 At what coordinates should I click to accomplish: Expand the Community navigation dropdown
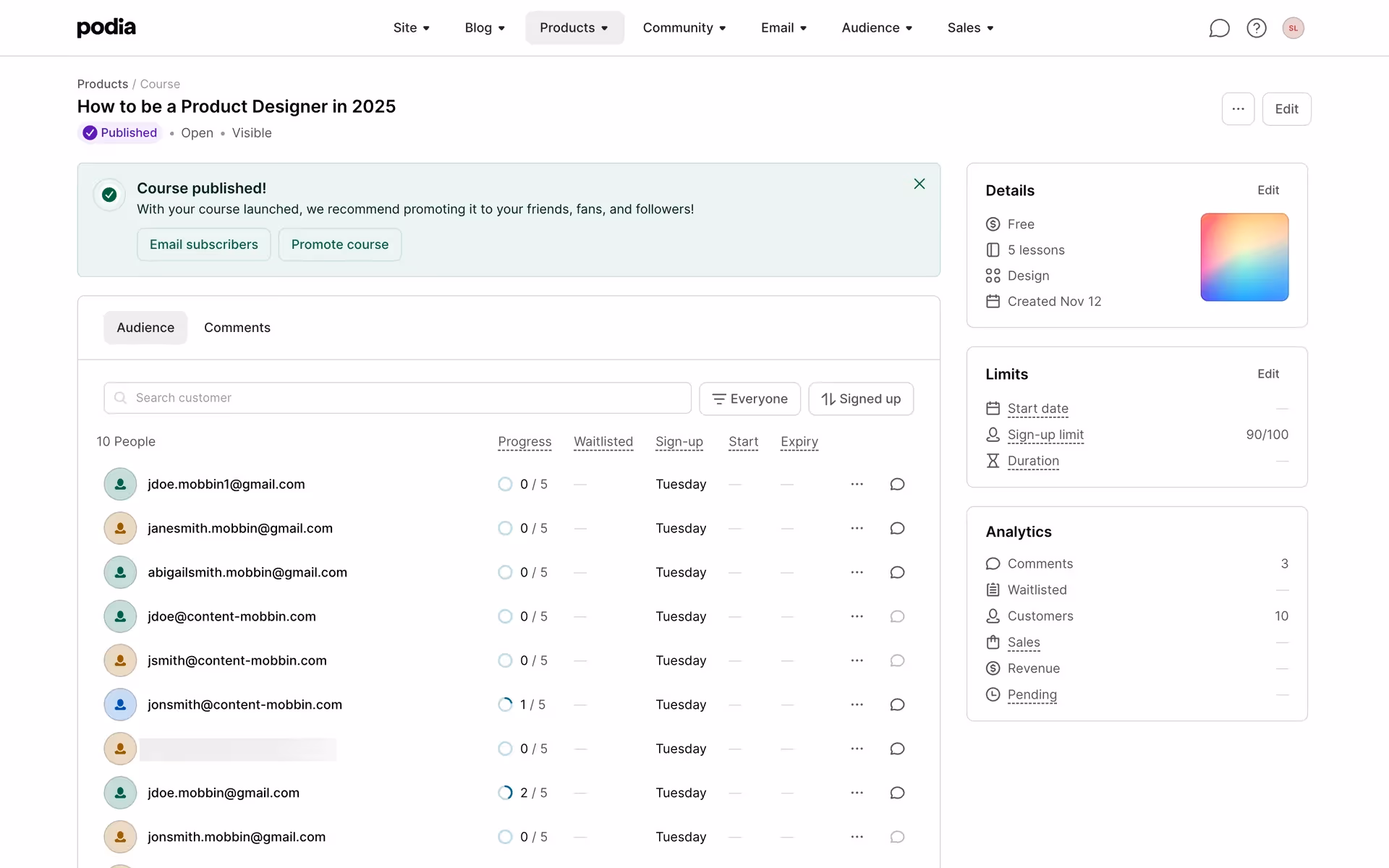click(x=684, y=28)
